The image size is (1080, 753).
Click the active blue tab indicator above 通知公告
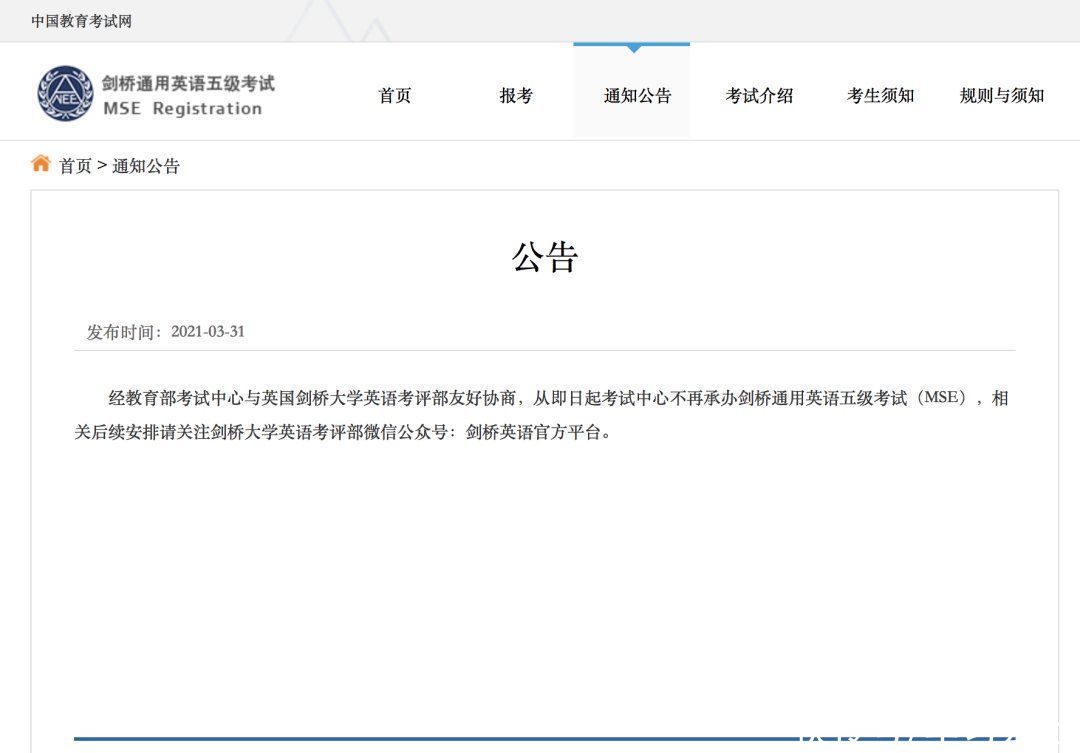(x=630, y=44)
